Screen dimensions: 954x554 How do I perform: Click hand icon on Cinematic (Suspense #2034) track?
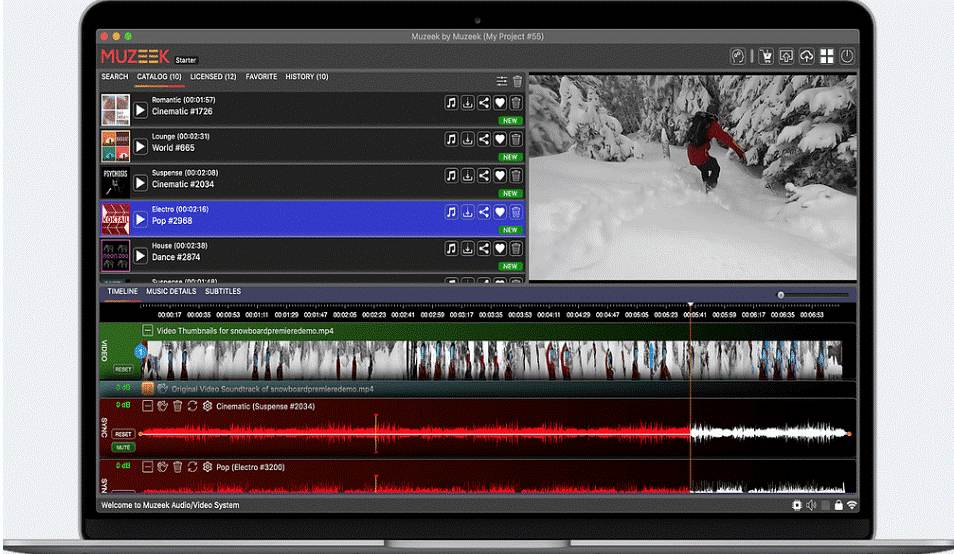(x=162, y=406)
